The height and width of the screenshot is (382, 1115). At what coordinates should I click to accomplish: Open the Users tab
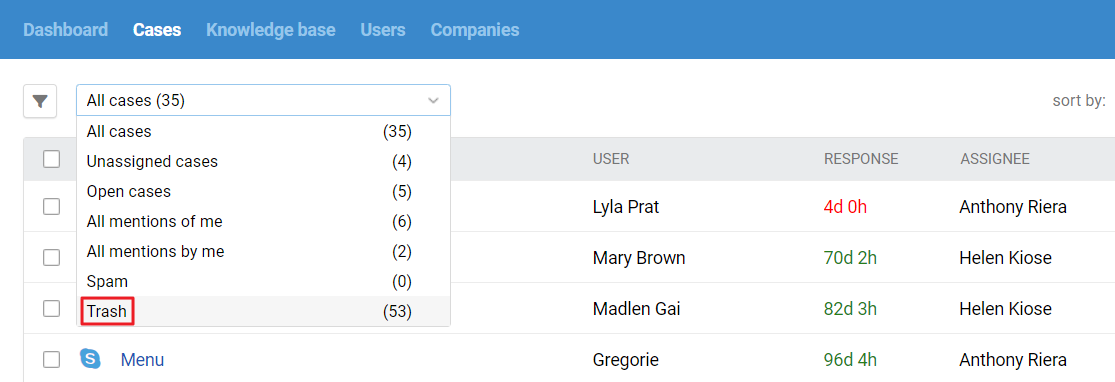(383, 30)
